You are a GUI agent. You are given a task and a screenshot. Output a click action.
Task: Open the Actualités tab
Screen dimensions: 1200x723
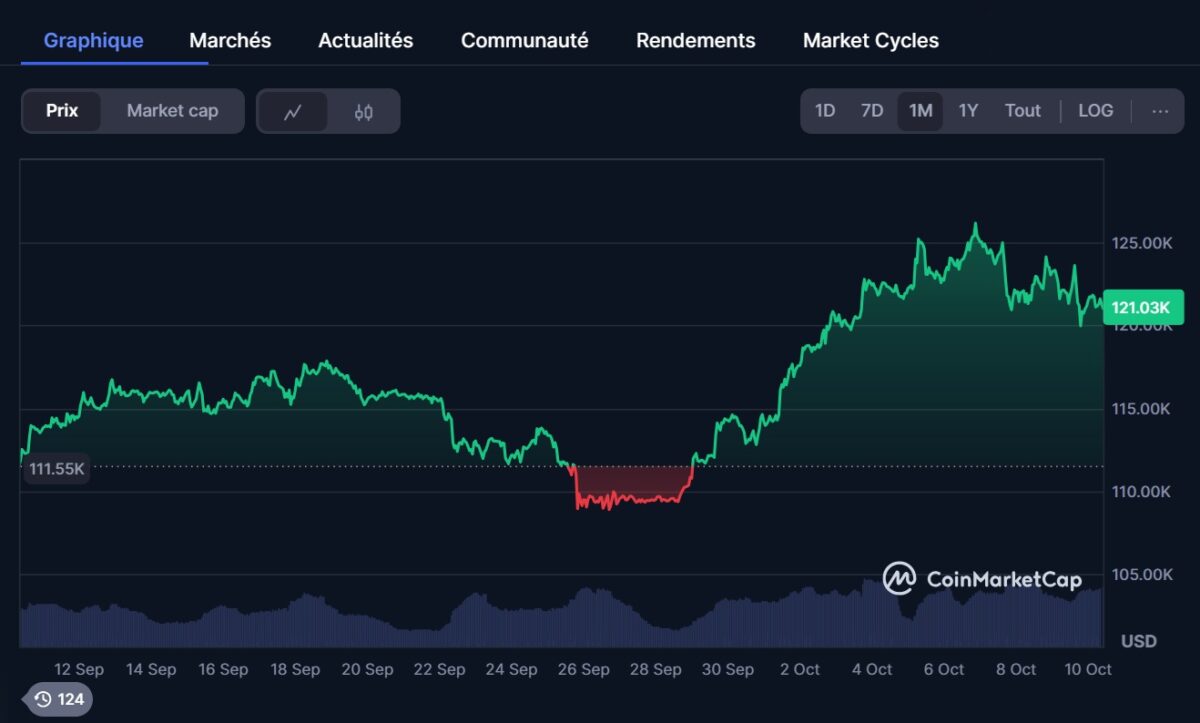point(365,41)
